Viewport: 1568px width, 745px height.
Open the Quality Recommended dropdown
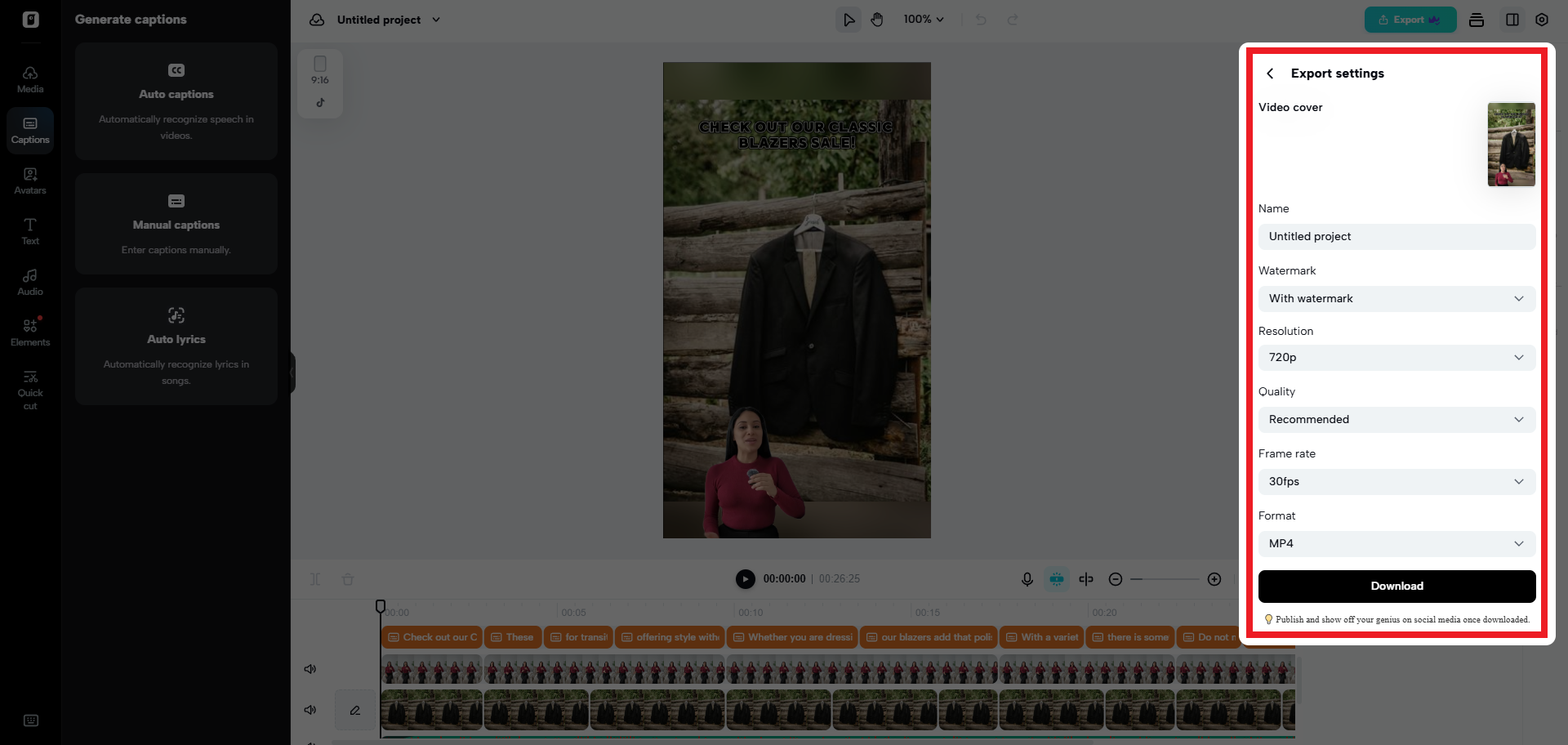(1396, 420)
